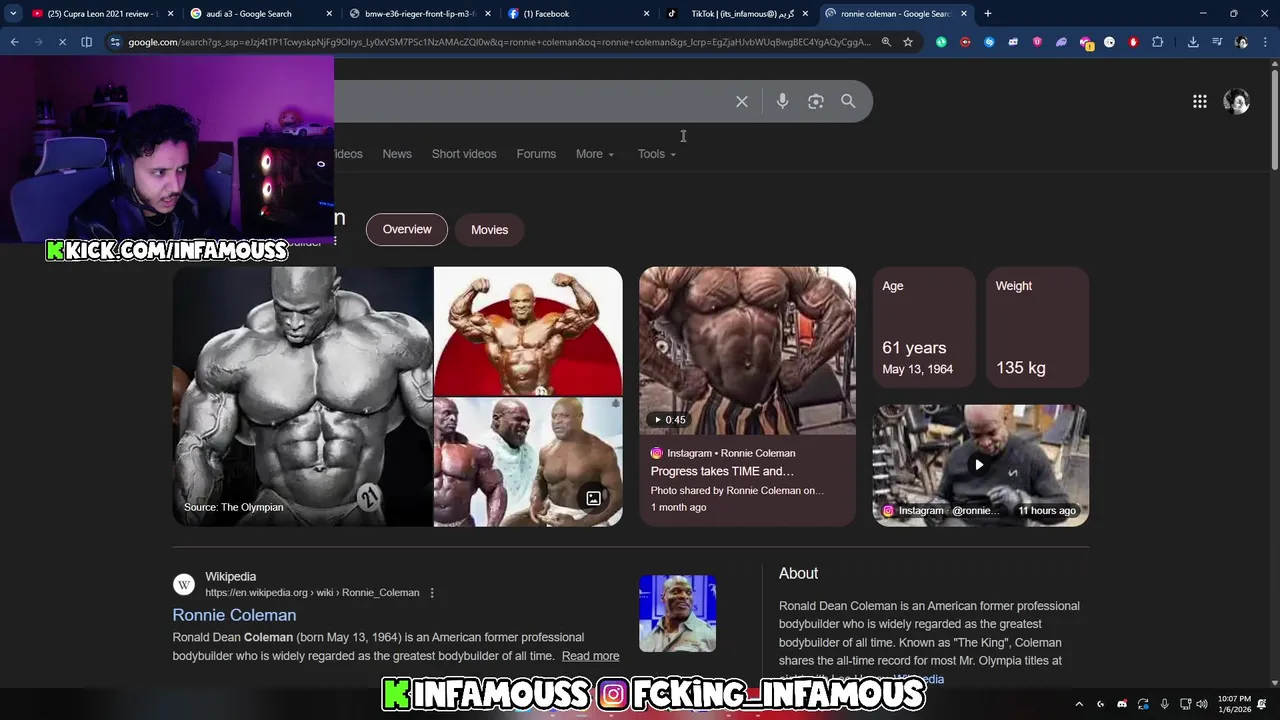Screen dimensions: 1280x720
Task: Click the page vertical scrollbar
Action: pyautogui.click(x=1274, y=120)
